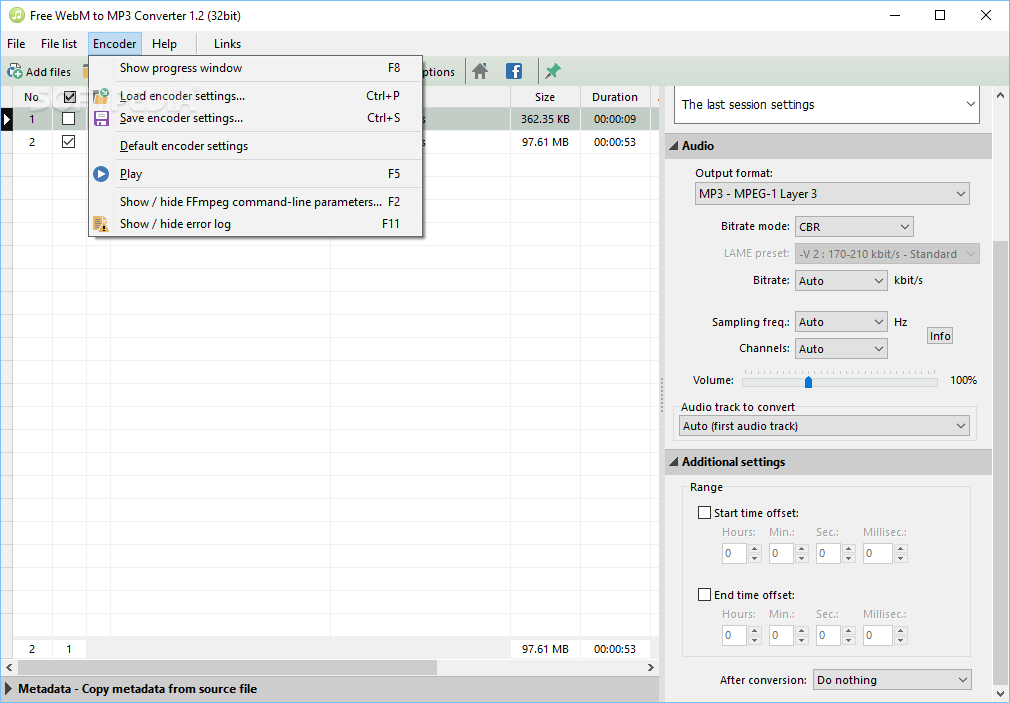The height and width of the screenshot is (703, 1010).
Task: Click the Volume slider thumb
Action: (808, 382)
